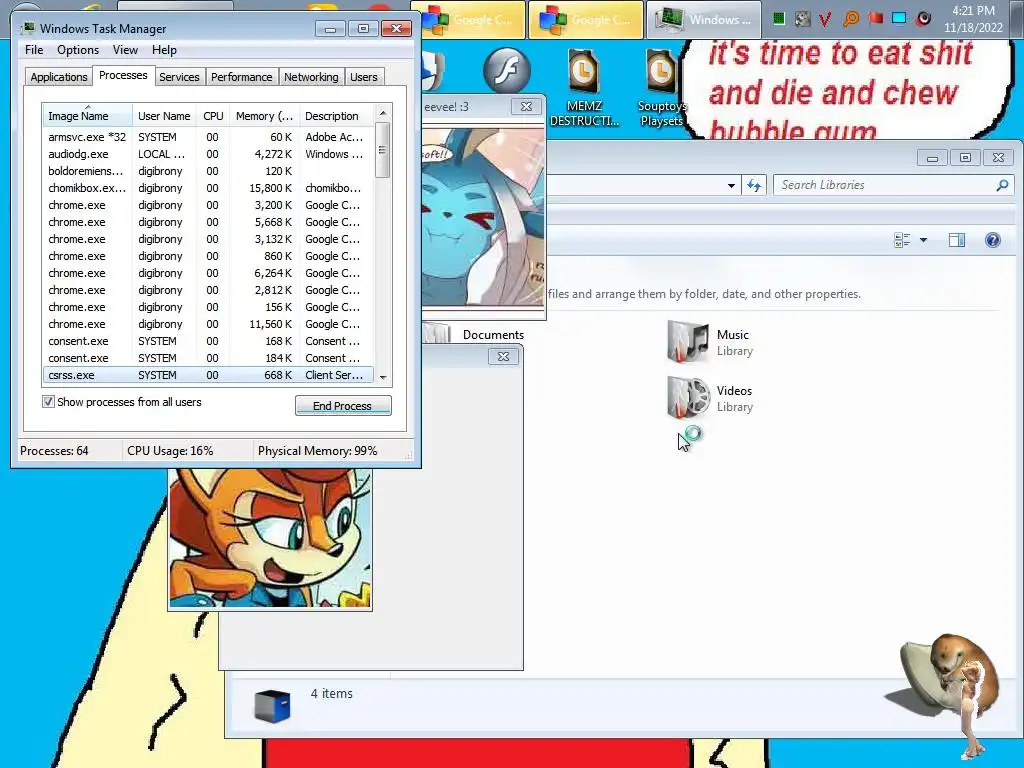
Task: Sort processes by CPU column
Action: (x=213, y=116)
